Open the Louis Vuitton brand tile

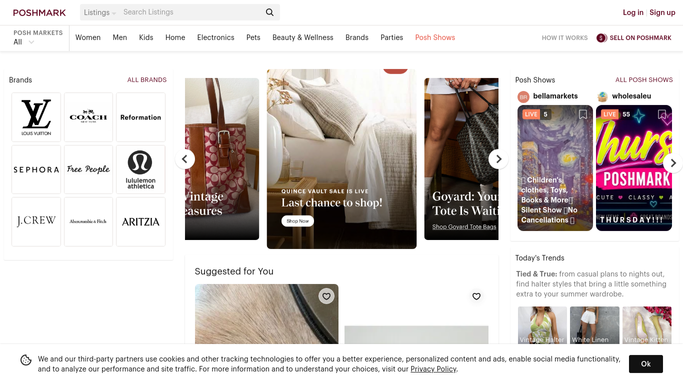click(36, 117)
